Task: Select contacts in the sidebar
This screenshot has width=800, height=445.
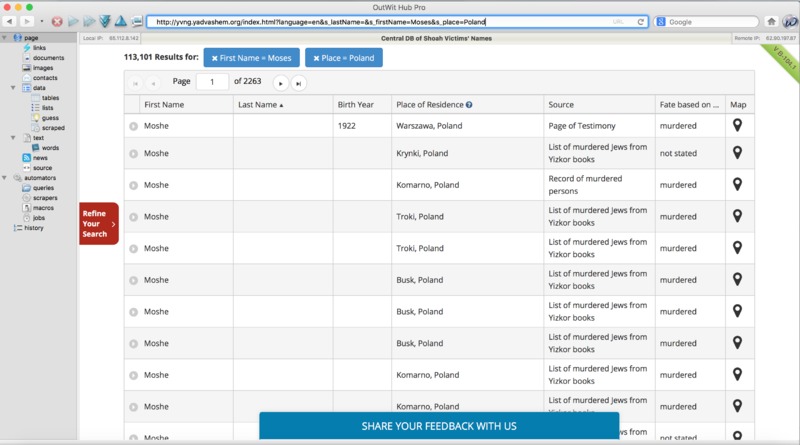Action: click(45, 78)
